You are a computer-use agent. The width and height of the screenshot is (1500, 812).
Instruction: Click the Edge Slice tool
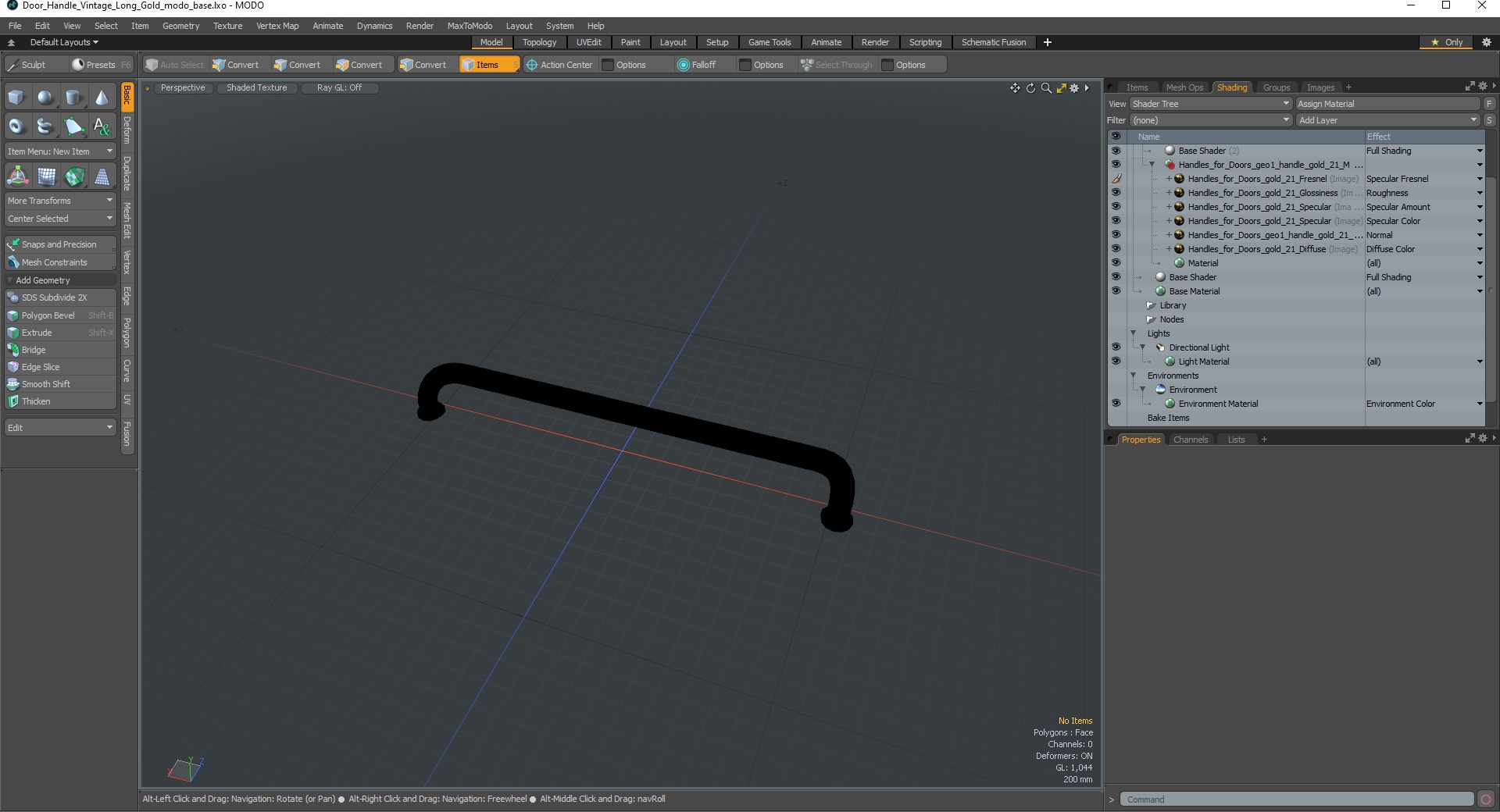(x=60, y=367)
